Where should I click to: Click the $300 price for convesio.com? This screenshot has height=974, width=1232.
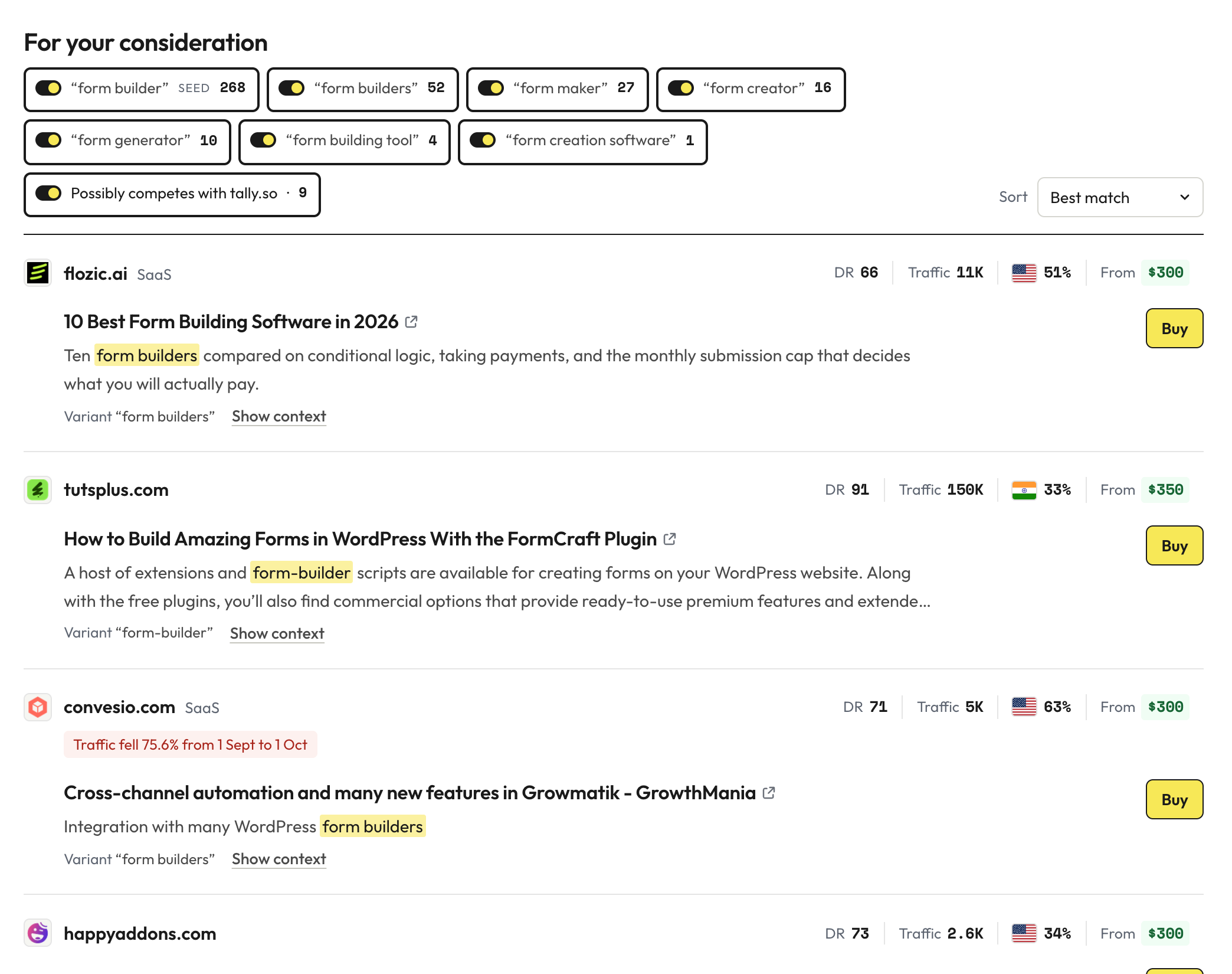pos(1165,707)
